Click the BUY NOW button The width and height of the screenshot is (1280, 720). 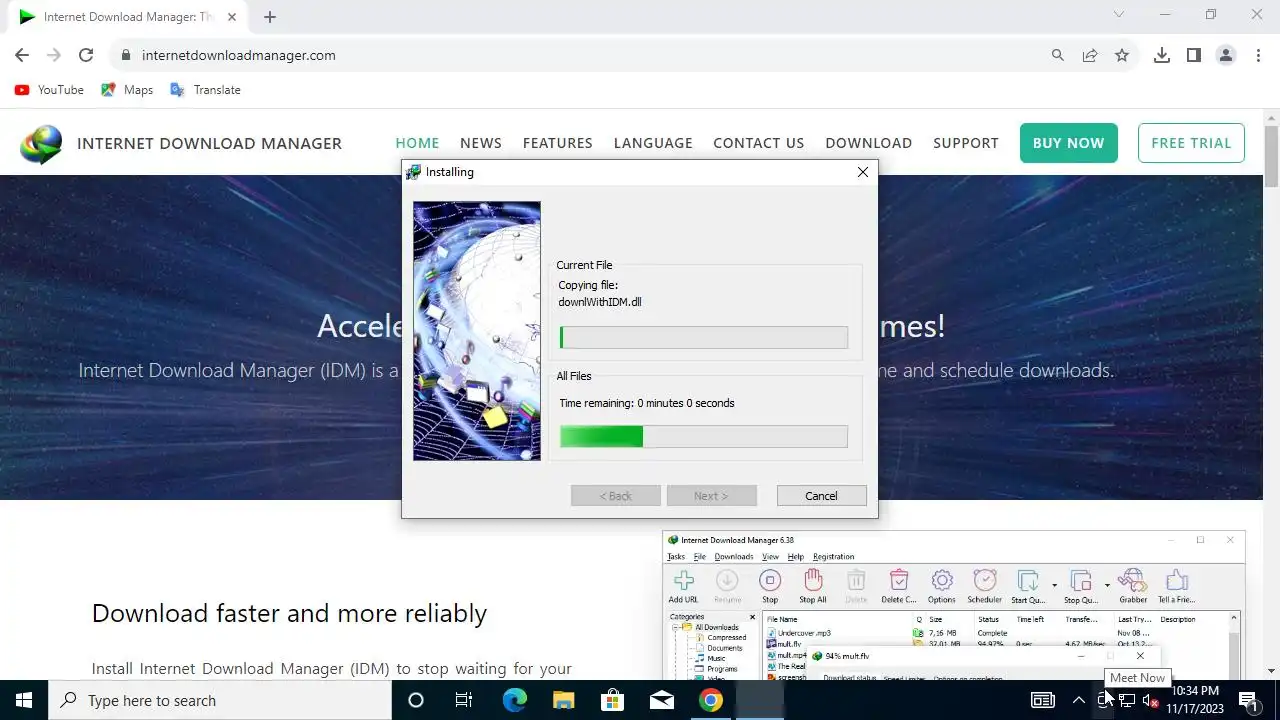coord(1068,143)
